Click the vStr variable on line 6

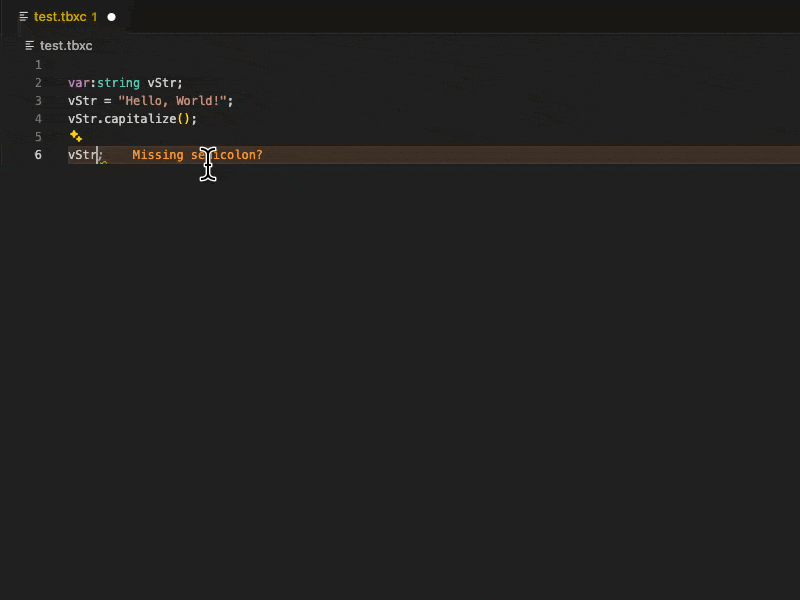pos(81,155)
